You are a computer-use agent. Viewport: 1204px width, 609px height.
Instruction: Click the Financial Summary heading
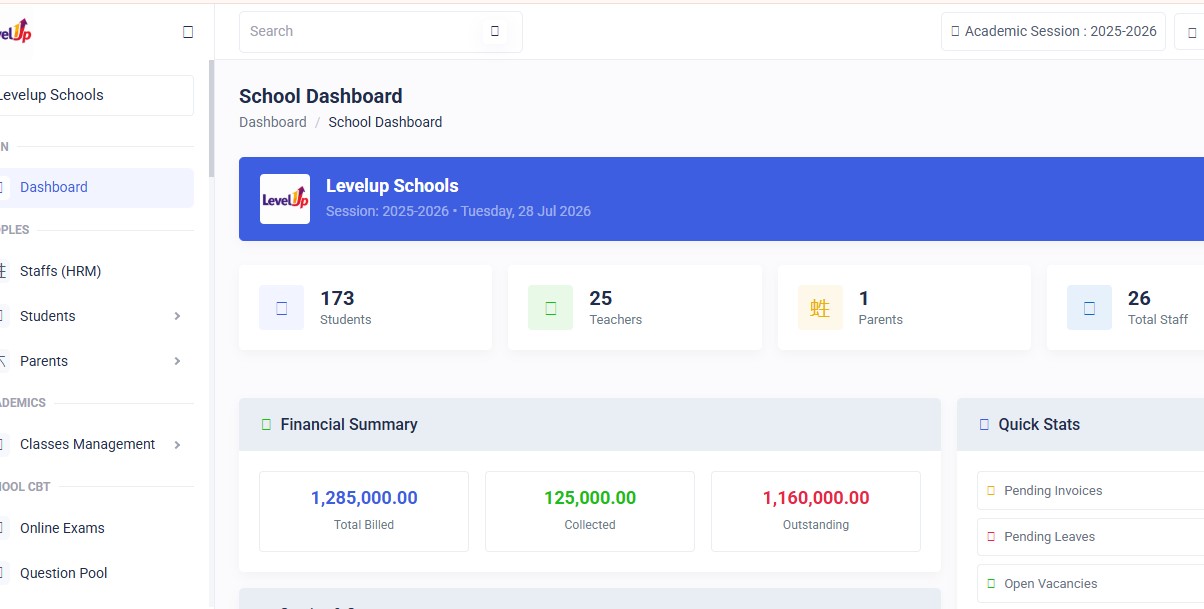(x=349, y=424)
